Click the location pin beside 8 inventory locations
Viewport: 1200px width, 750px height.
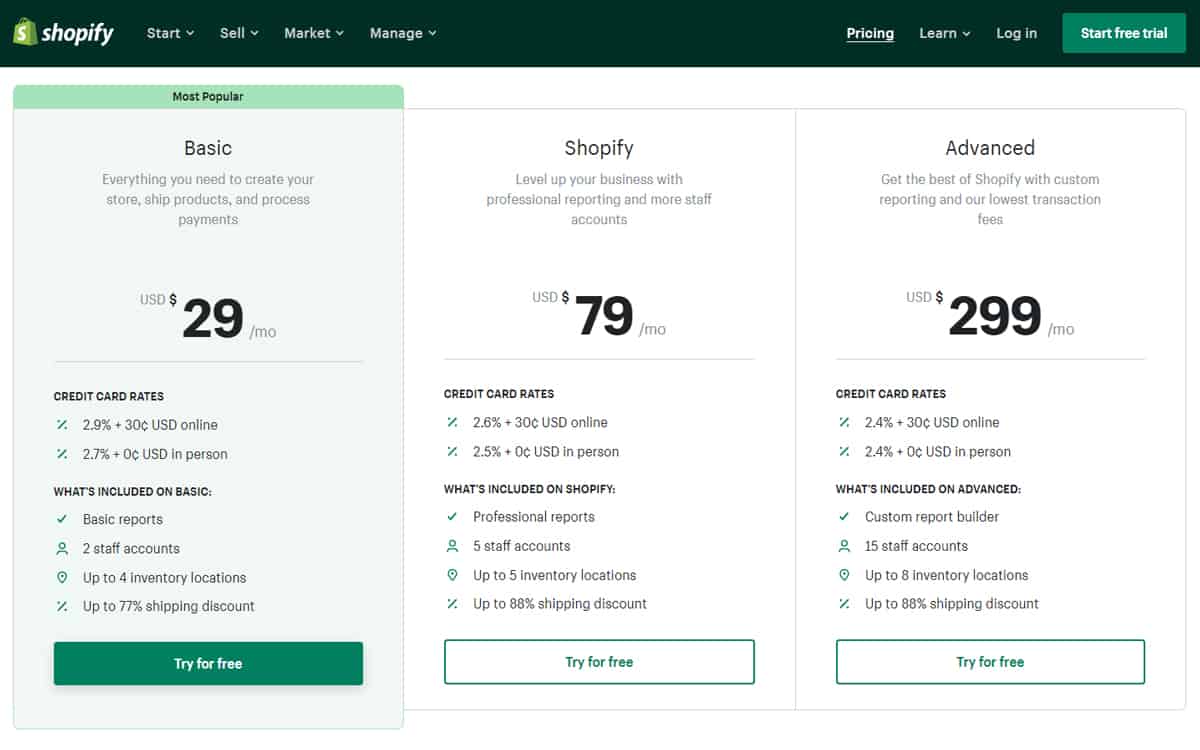click(844, 575)
